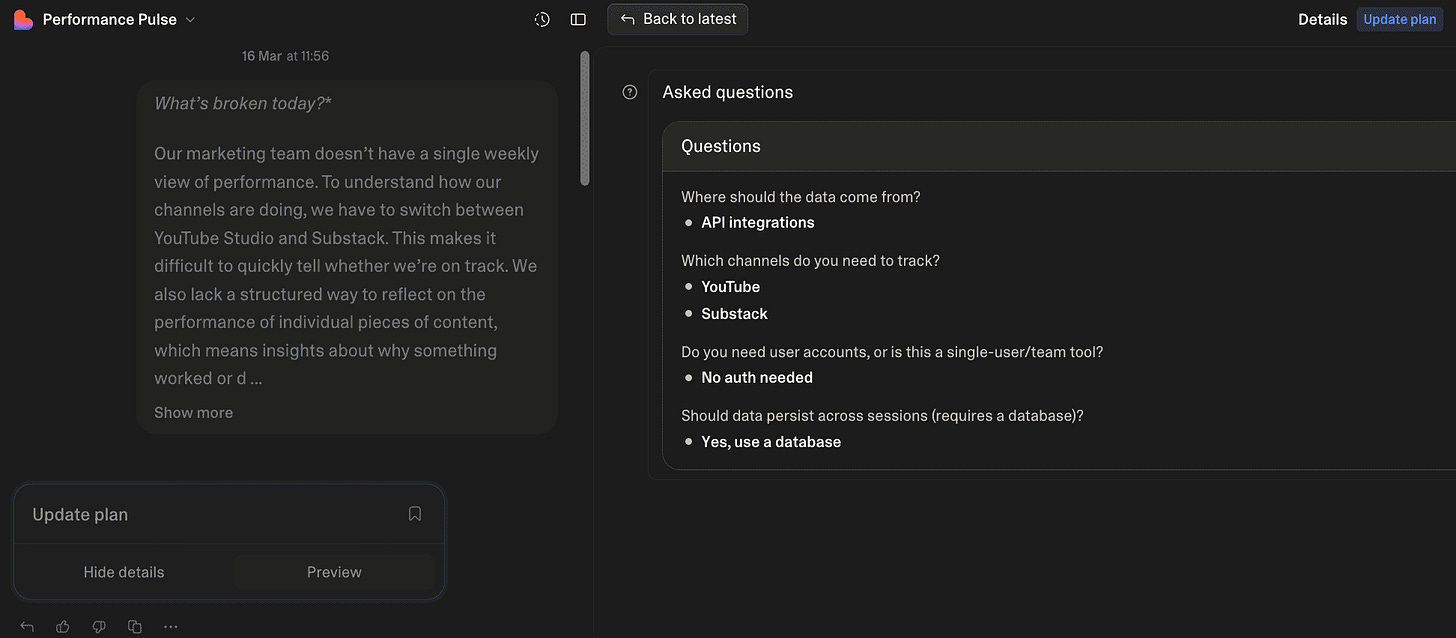Click the reply arrow below message
This screenshot has height=638, width=1456.
(27, 627)
